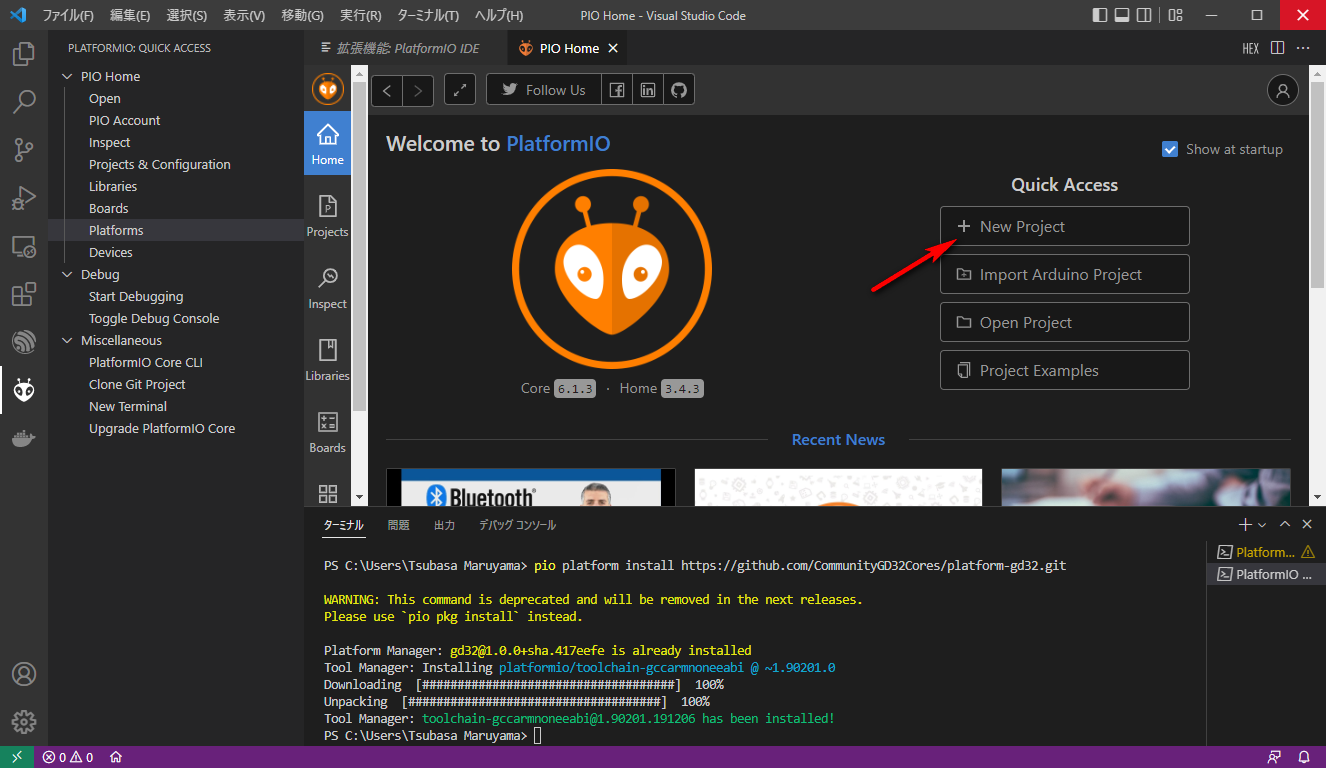
Task: Click the Bluetooth news thumbnail
Action: [531, 487]
